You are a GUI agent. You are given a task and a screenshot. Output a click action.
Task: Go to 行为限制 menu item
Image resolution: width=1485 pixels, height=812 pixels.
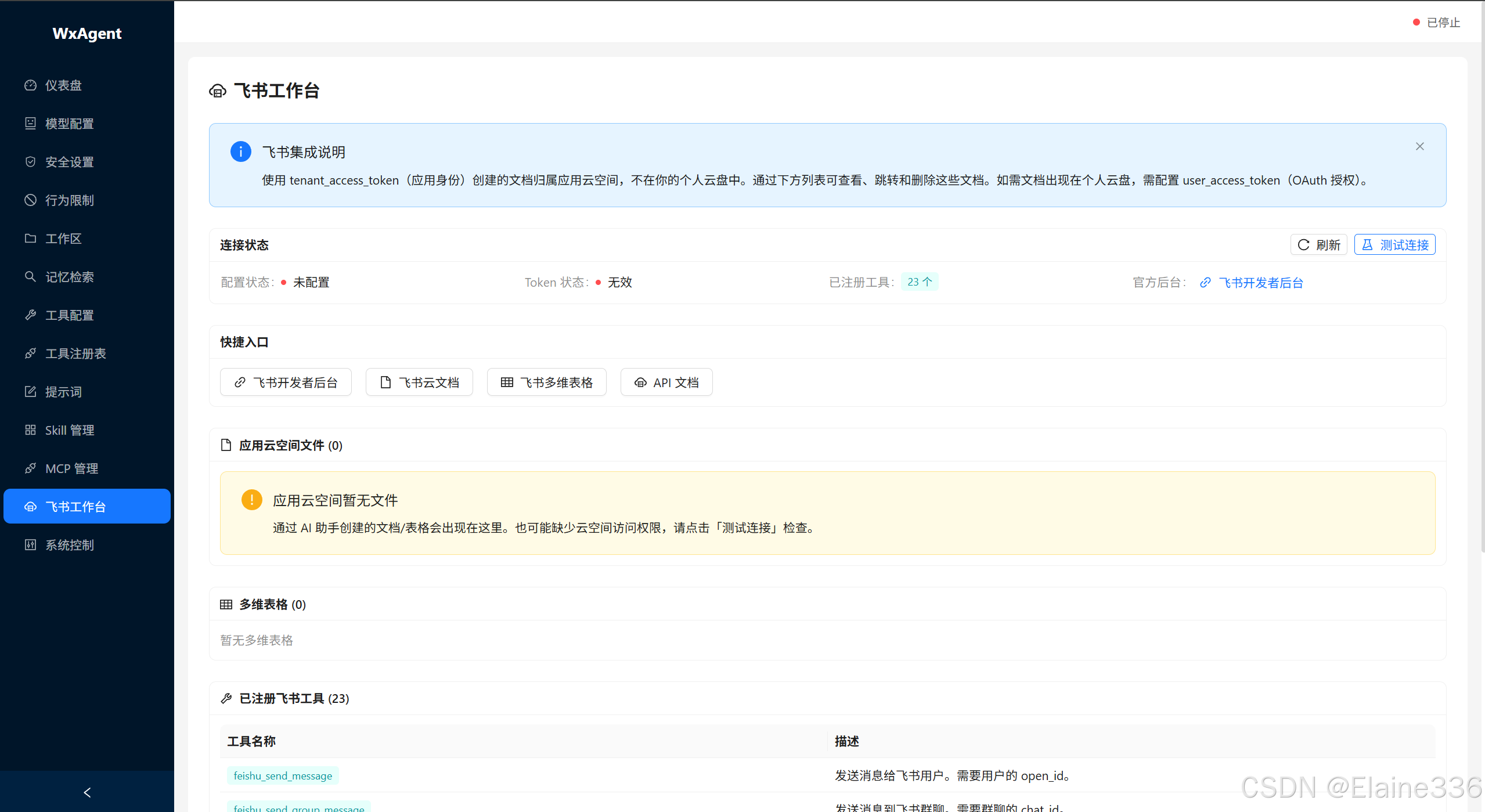(x=87, y=200)
